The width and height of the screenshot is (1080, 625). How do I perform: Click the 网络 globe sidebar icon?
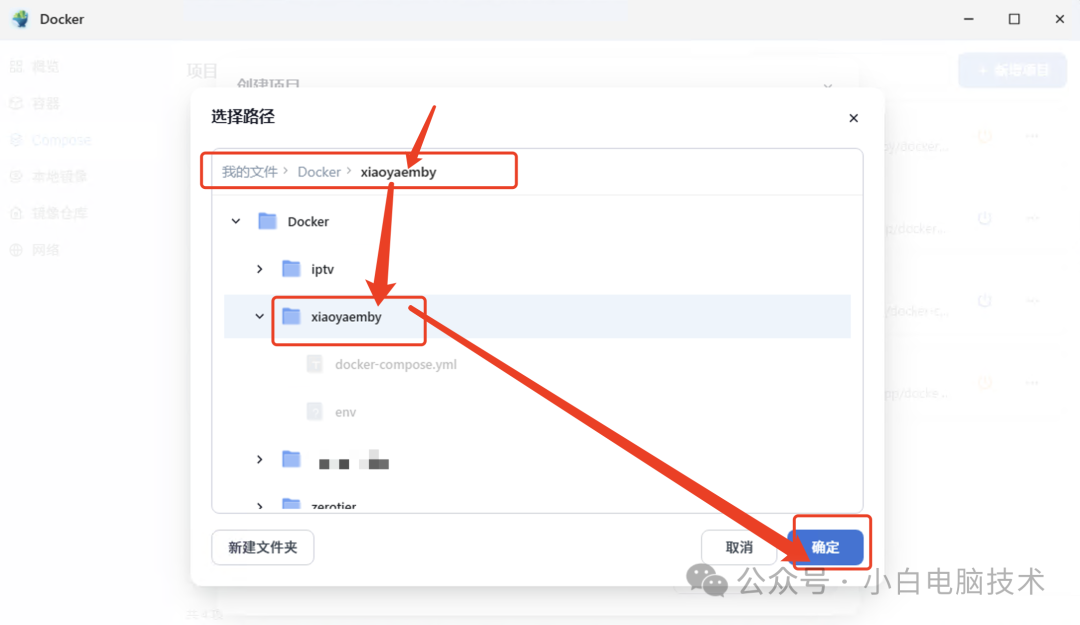point(16,249)
